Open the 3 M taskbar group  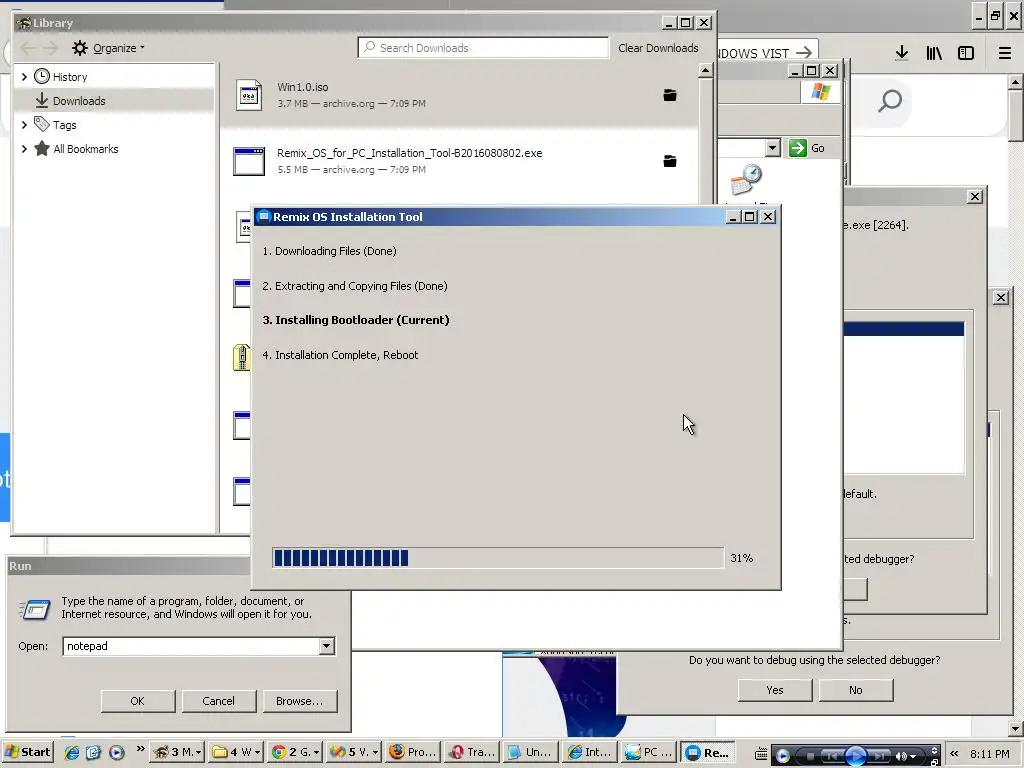[178, 752]
